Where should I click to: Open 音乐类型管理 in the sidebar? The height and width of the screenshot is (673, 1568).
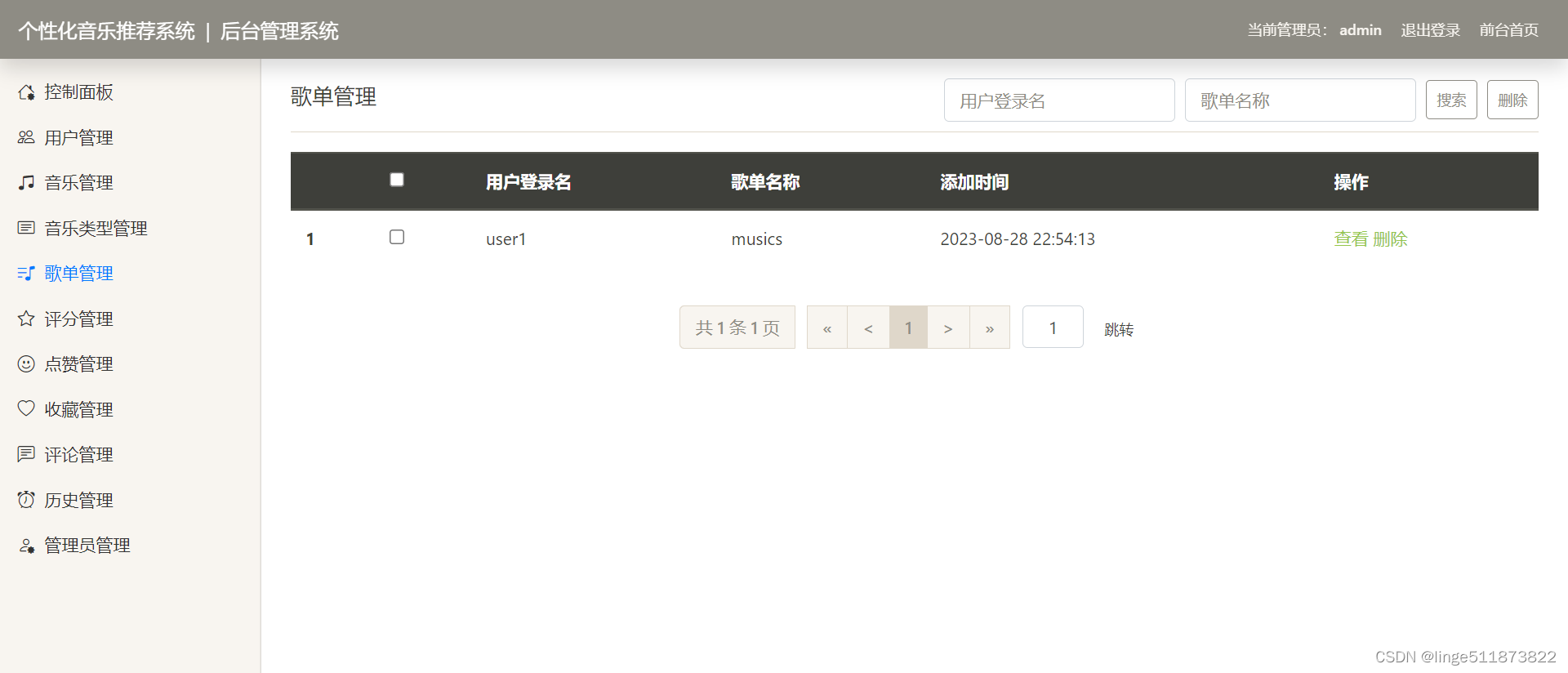[x=96, y=228]
